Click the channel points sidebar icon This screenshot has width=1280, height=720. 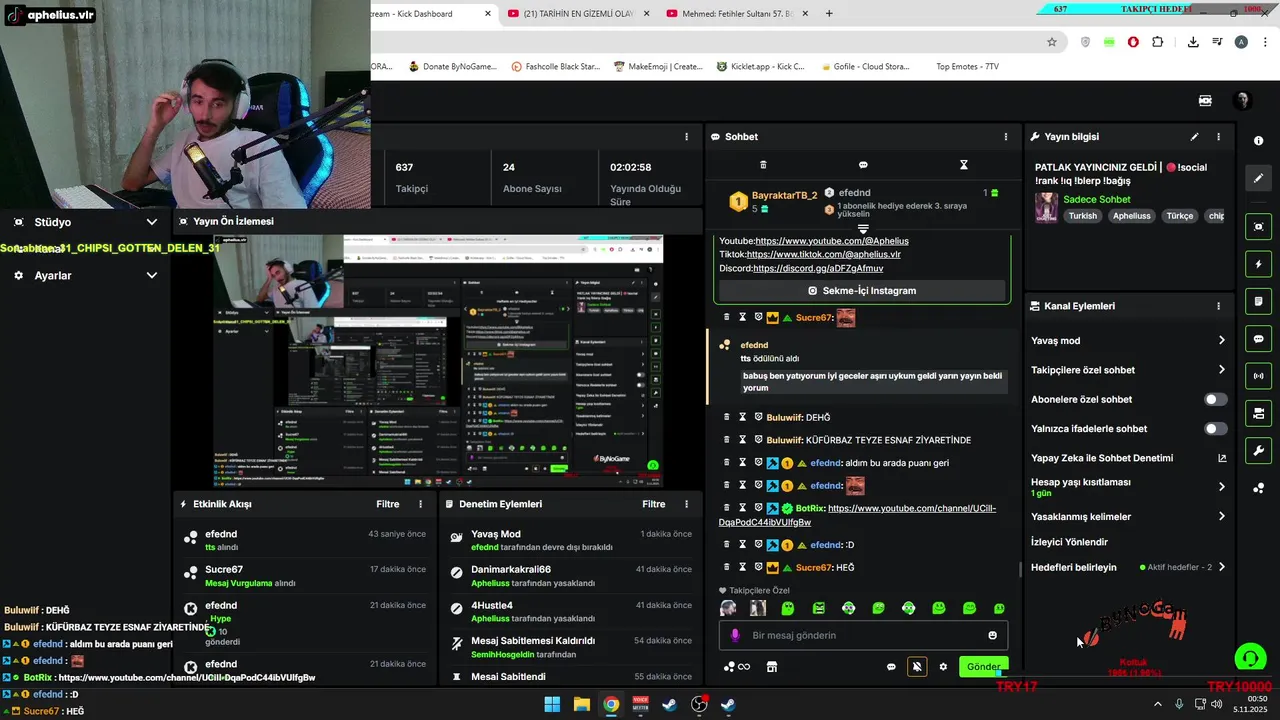click(x=1259, y=488)
